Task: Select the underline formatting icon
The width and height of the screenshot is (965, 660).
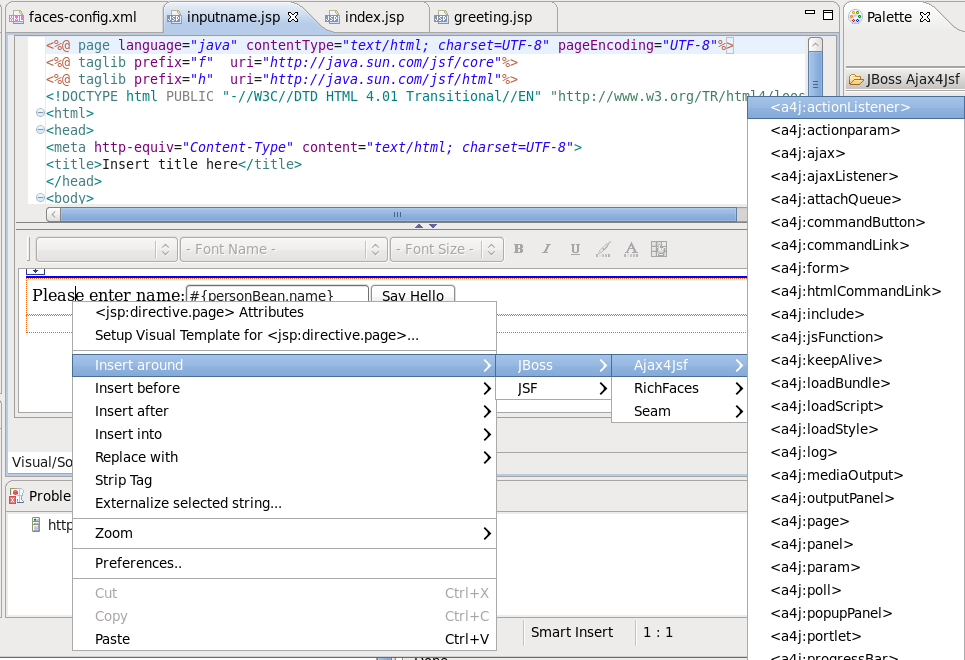Action: click(x=574, y=249)
